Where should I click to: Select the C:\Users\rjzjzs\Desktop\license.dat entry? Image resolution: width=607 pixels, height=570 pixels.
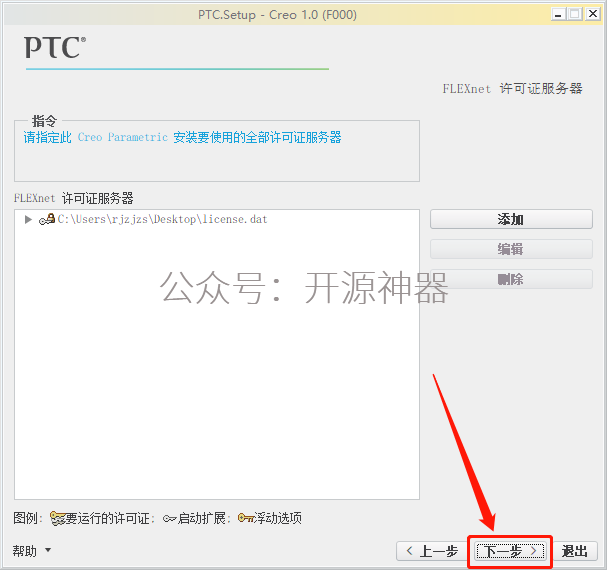pyautogui.click(x=162, y=219)
